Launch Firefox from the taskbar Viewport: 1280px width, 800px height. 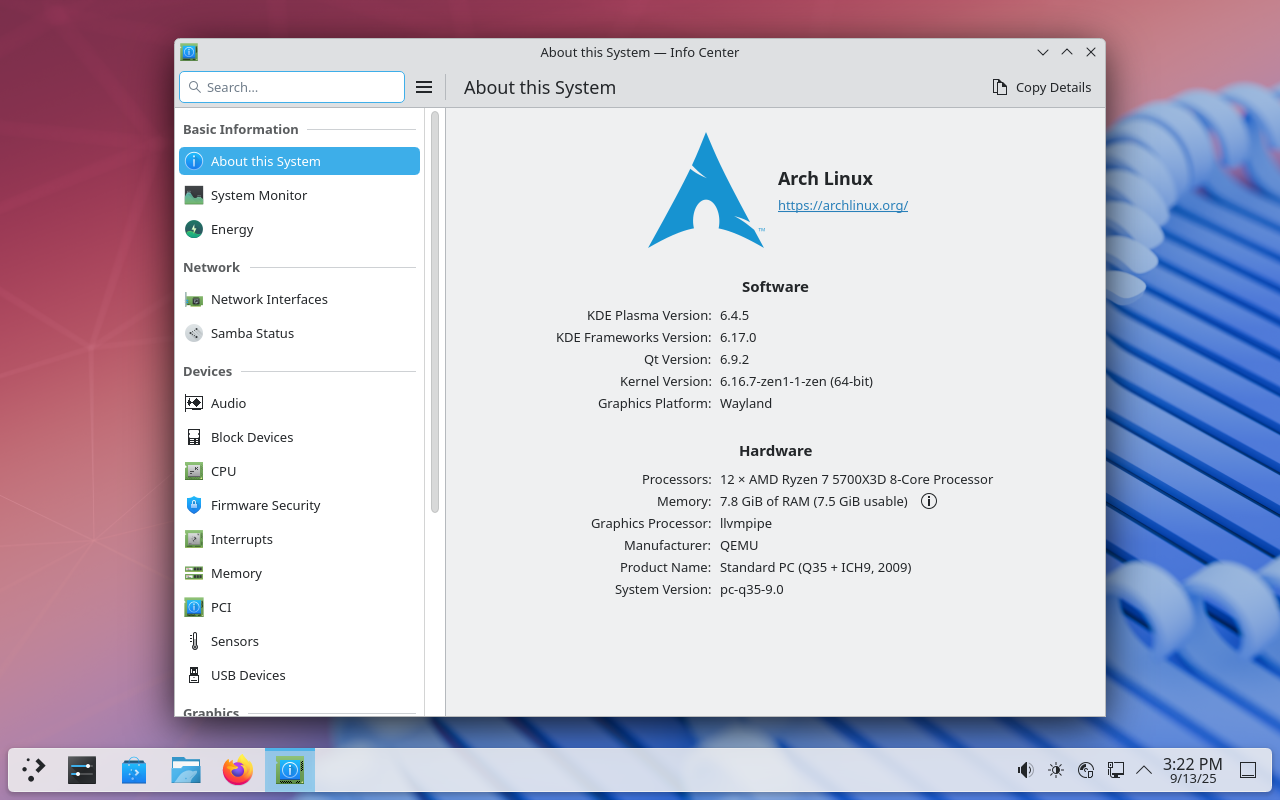[238, 770]
